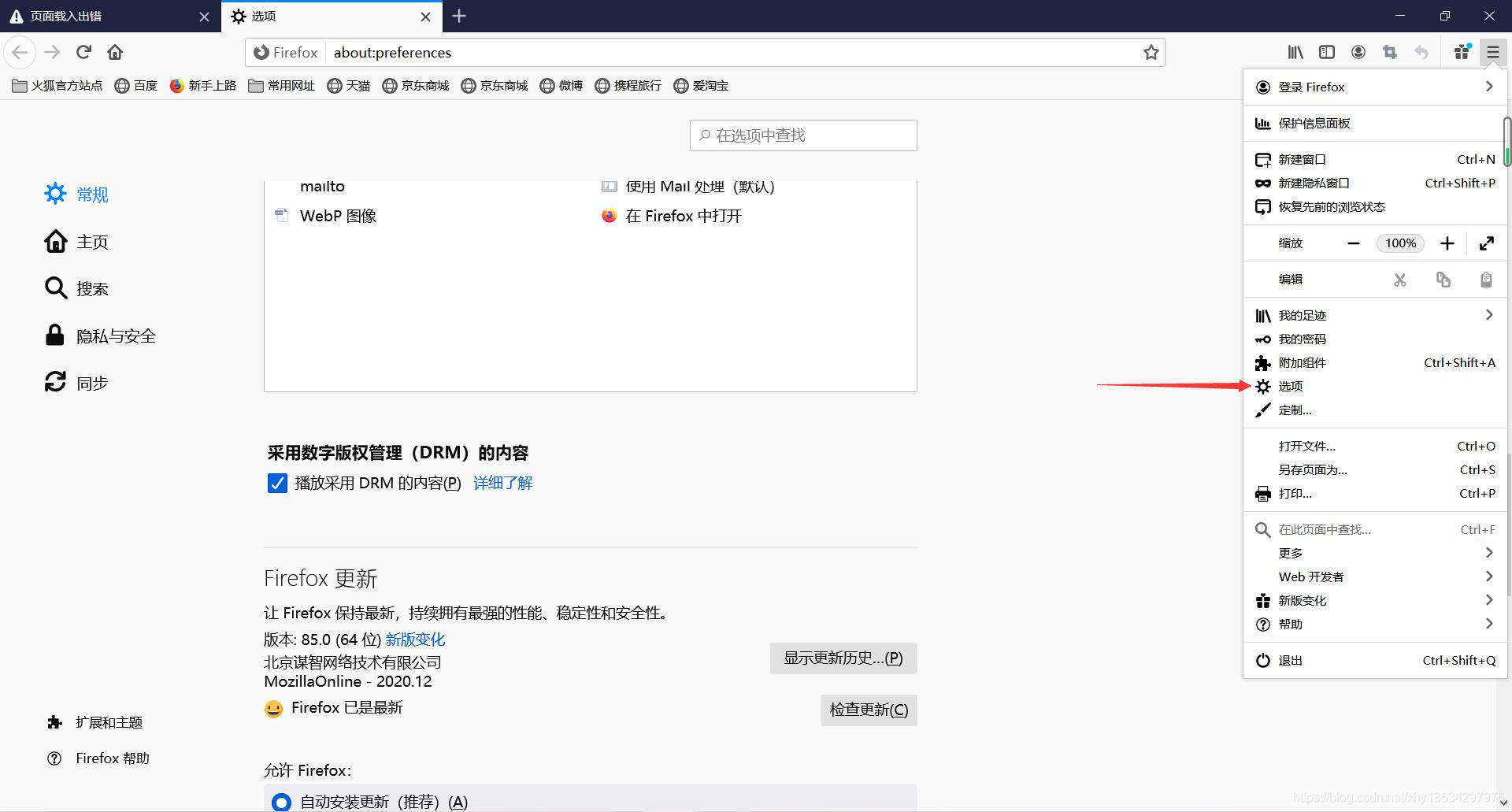This screenshot has height=812, width=1512.
Task: Expand 我的足迹 submenu
Action: [1374, 315]
